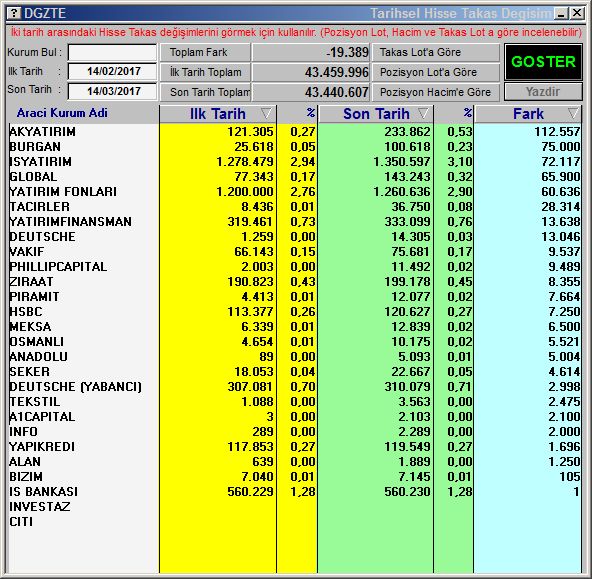Click YATIRIM FONLARI Son Tarih value 1.260.636
The image size is (592, 579).
402,192
